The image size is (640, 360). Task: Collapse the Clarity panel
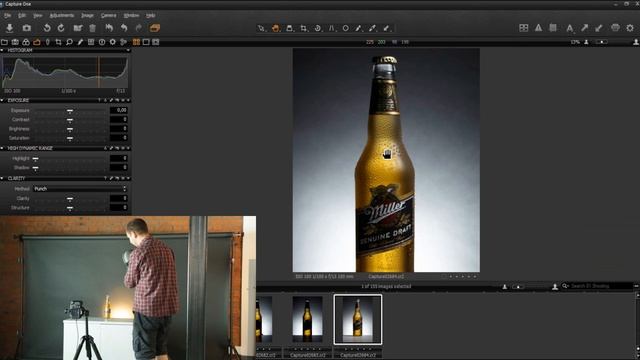(2, 178)
